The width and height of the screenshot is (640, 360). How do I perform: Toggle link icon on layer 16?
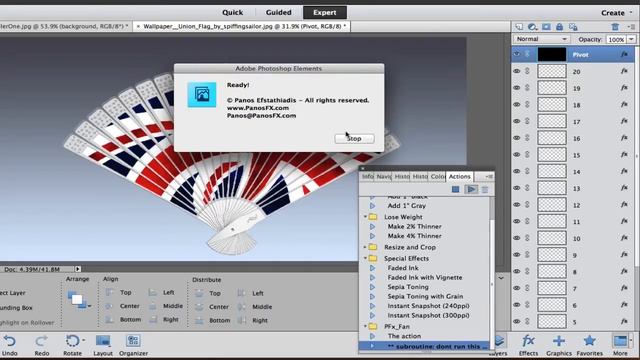(x=527, y=138)
